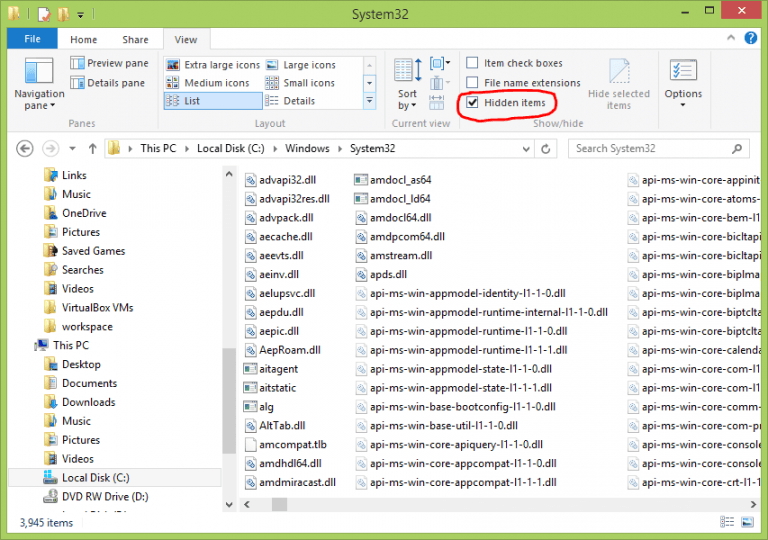The image size is (768, 540).
Task: Enable Item check boxes option
Action: pyautogui.click(x=473, y=63)
